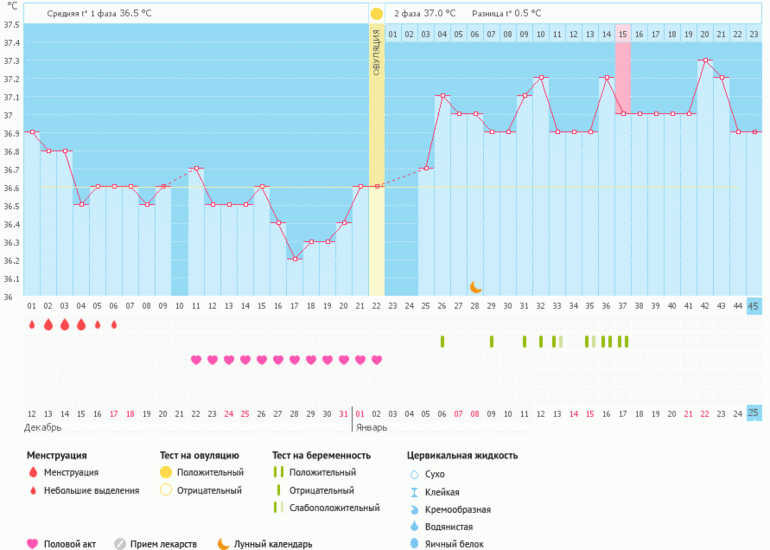770x550 pixels.
Task: Click the temperature point on cycle day 42
Action: [x=705, y=60]
